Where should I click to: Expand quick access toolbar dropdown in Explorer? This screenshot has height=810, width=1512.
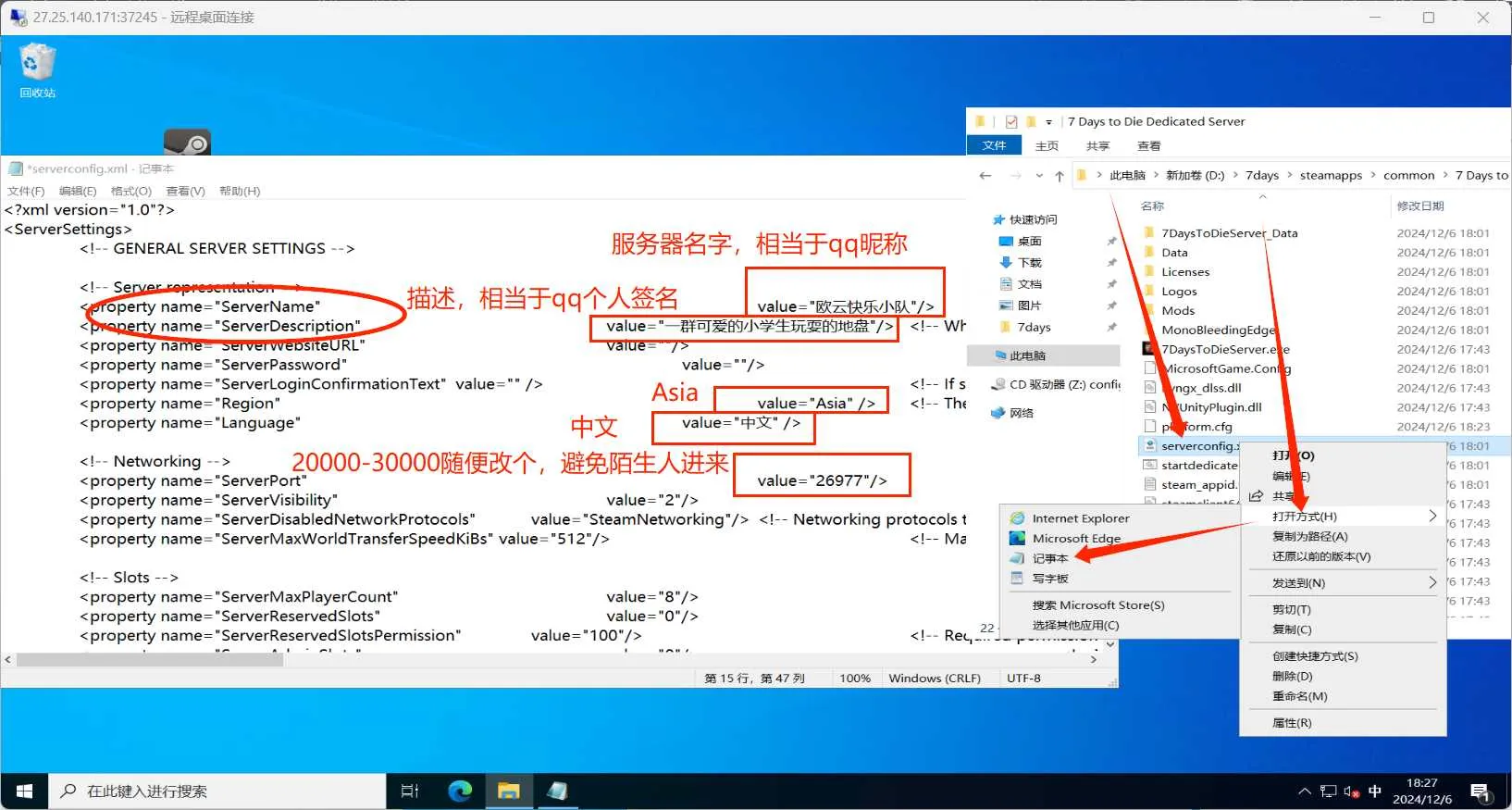(x=1048, y=122)
